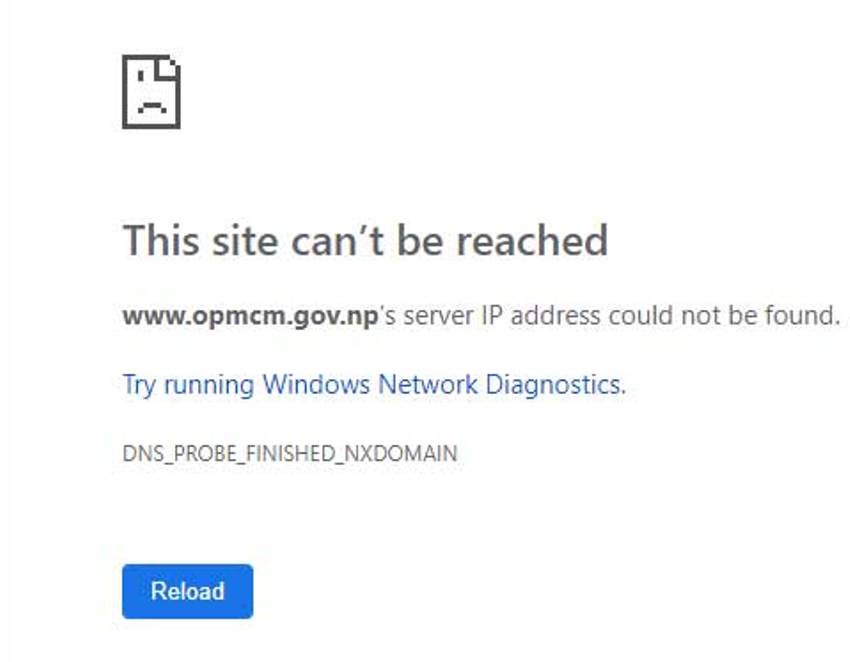The image size is (850, 662).
Task: Click 'could not be found.' text
Action: click(x=724, y=316)
